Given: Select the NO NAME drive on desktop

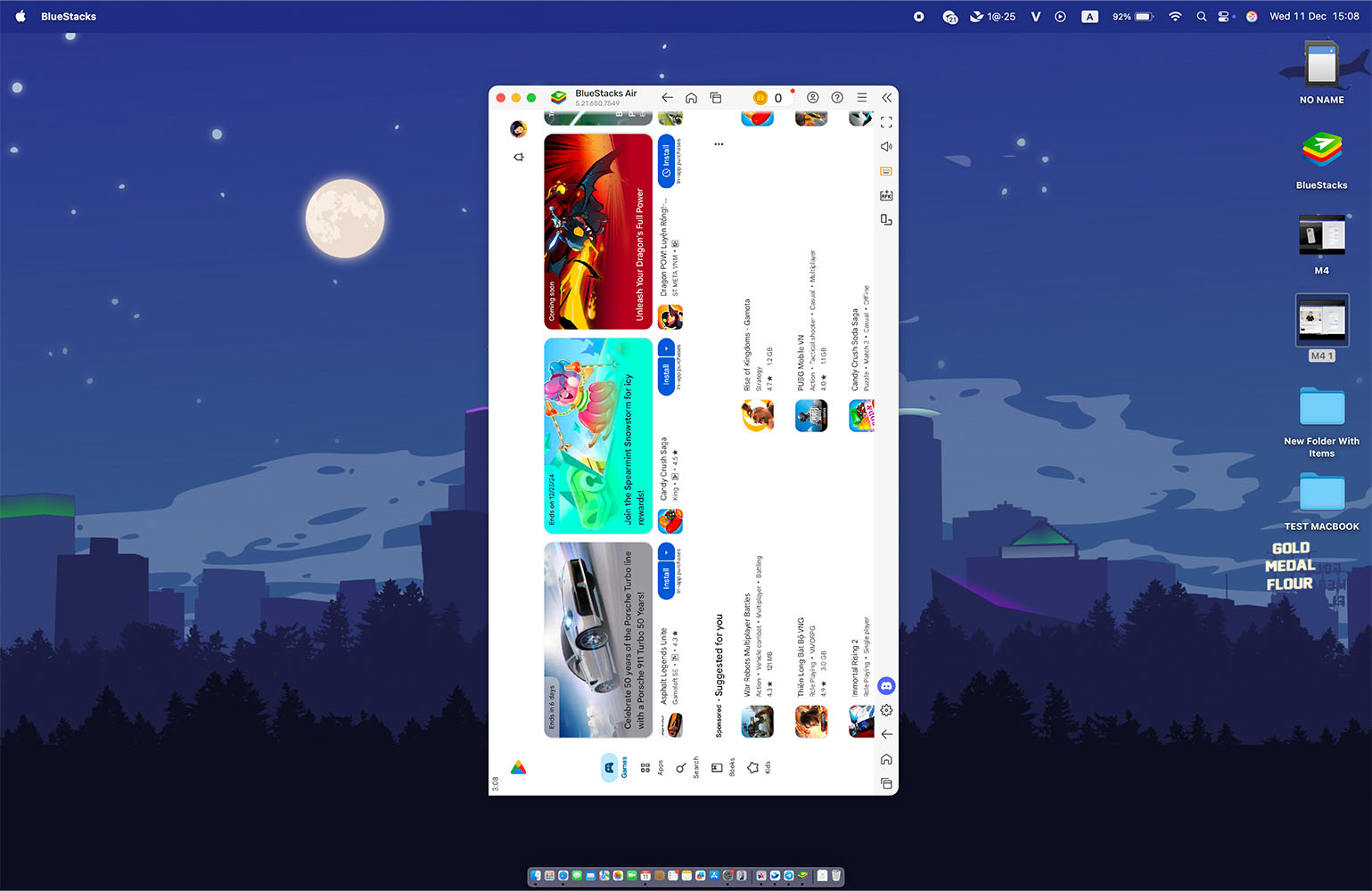Looking at the screenshot, I should pyautogui.click(x=1321, y=74).
